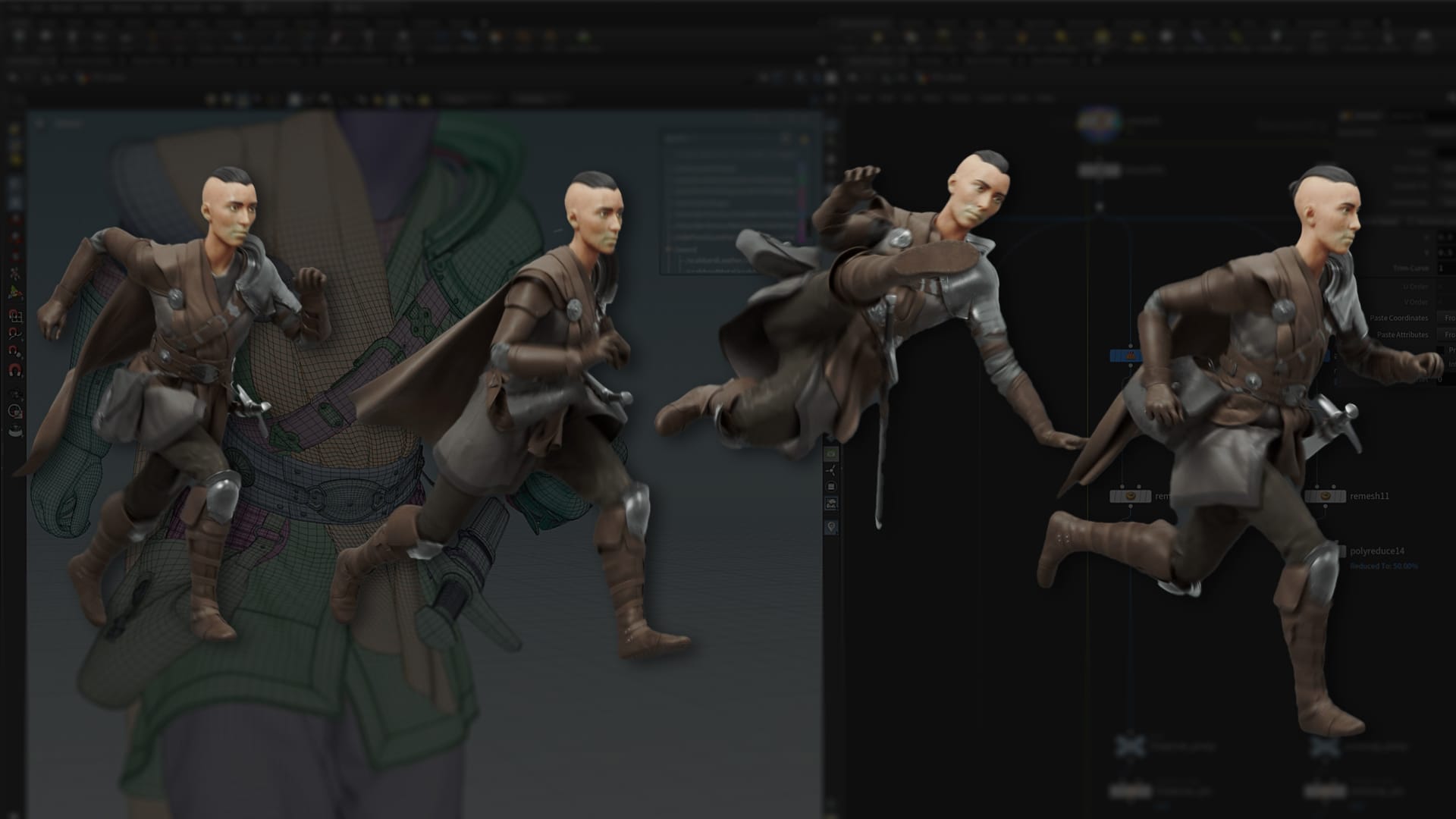Image resolution: width=1456 pixels, height=819 pixels.
Task: Select the polyreduce14 node label
Action: click(x=1377, y=551)
